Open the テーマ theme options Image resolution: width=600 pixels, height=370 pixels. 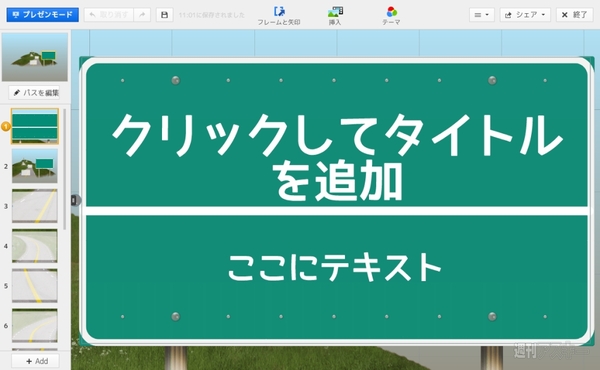tap(391, 16)
